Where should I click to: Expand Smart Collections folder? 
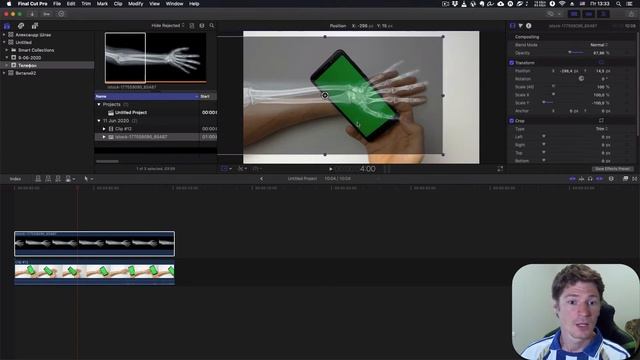pos(7,50)
